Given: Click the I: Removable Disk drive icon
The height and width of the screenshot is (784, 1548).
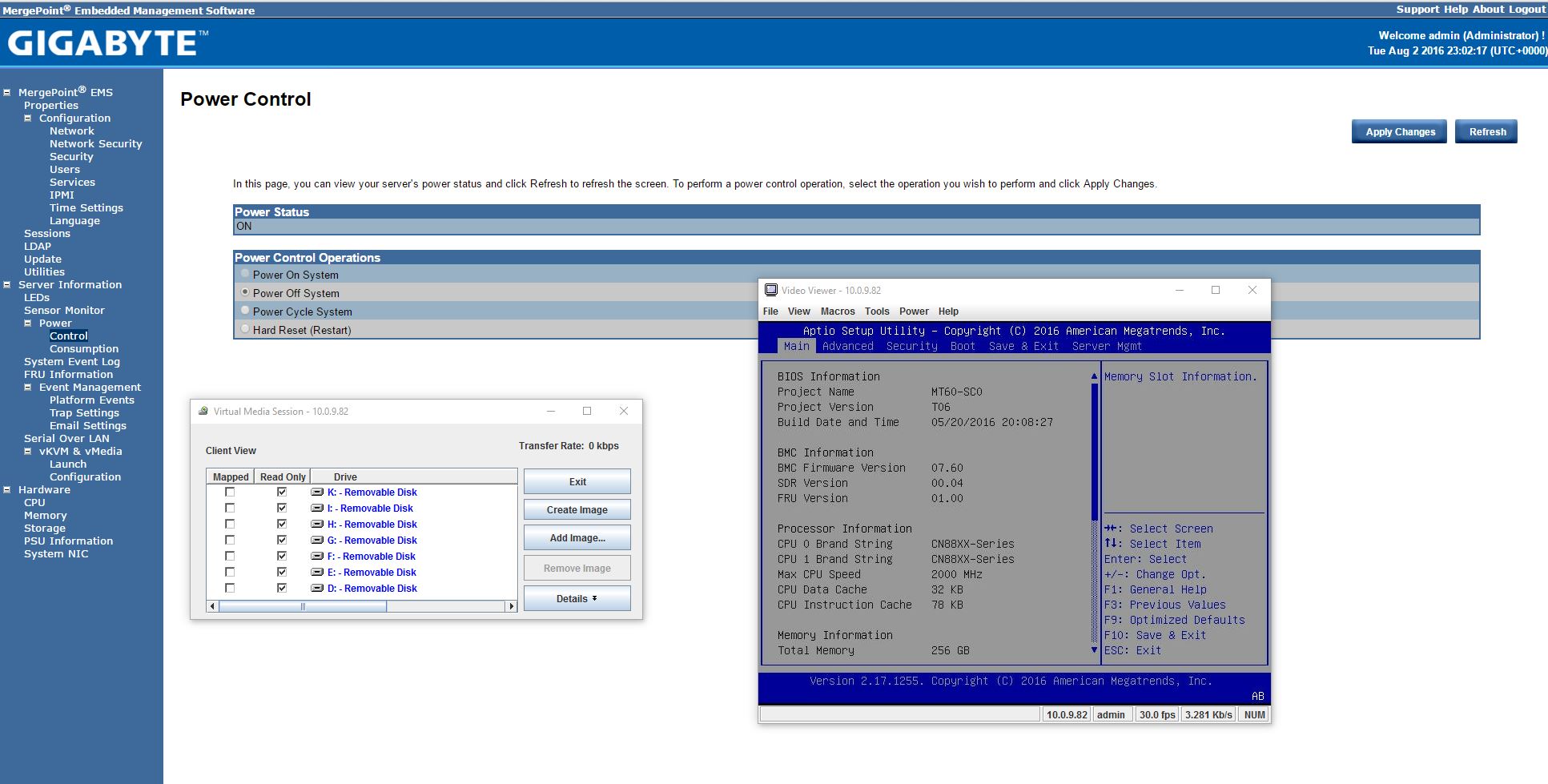Looking at the screenshot, I should 317,509.
